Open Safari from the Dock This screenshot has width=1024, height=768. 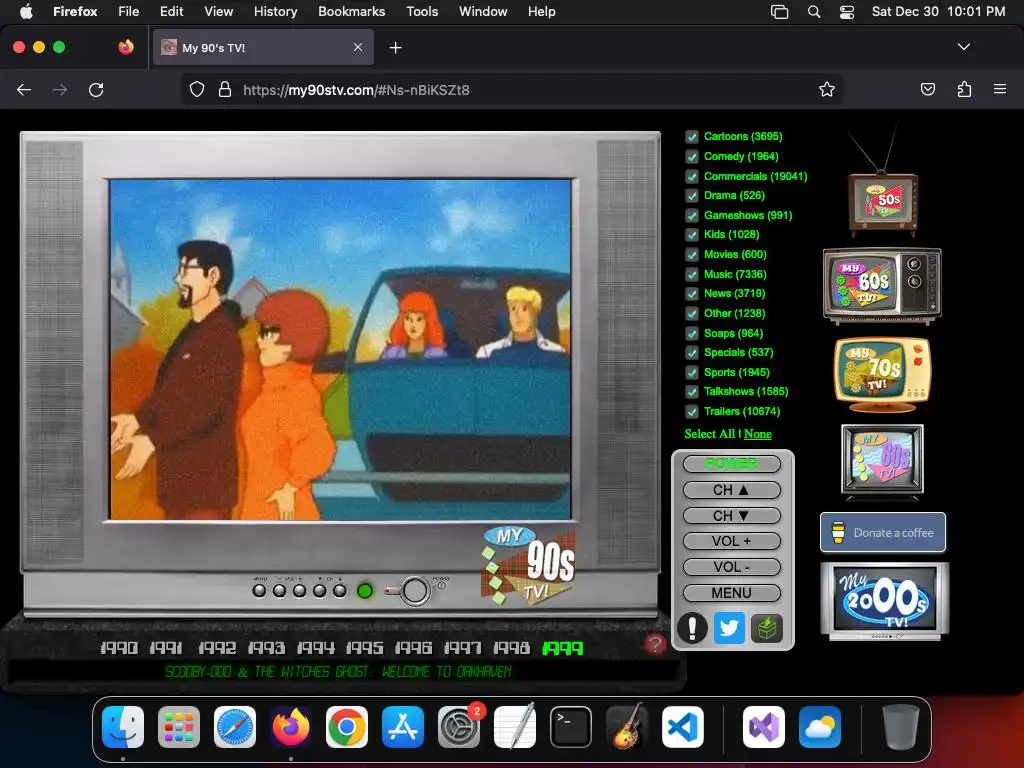(x=234, y=727)
